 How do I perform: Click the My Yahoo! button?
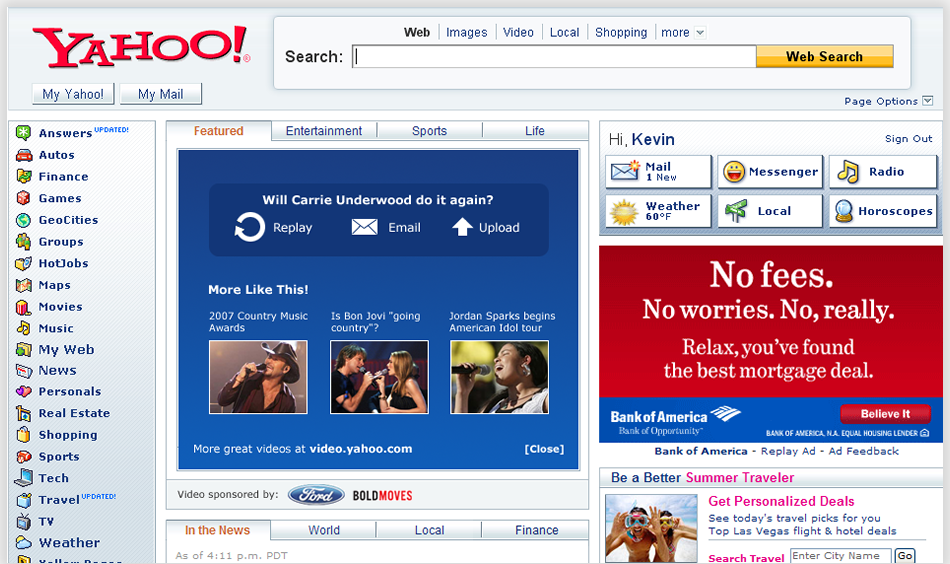coord(73,94)
